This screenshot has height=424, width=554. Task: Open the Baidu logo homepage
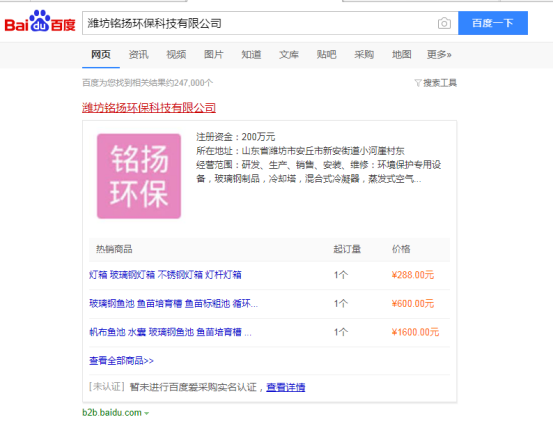[40, 21]
